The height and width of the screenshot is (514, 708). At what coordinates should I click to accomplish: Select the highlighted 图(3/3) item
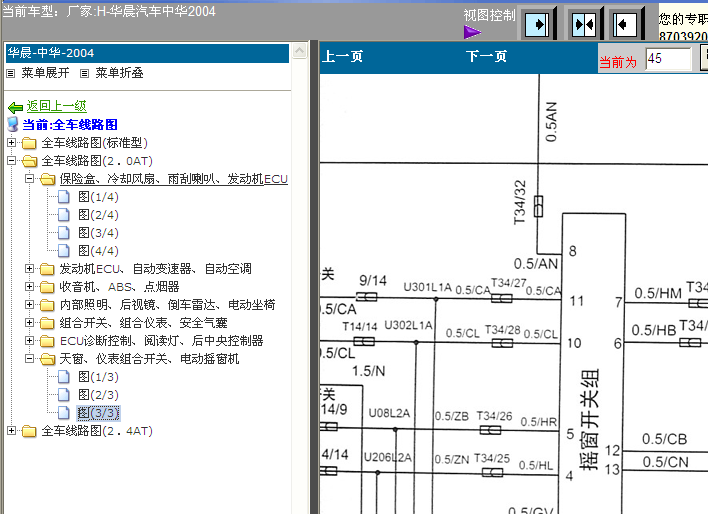(98, 413)
